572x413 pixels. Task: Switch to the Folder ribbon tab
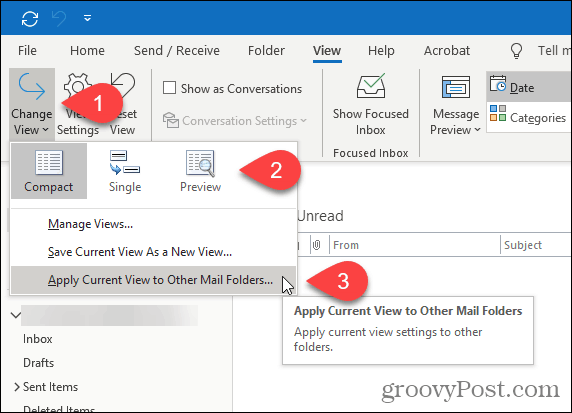tap(266, 51)
